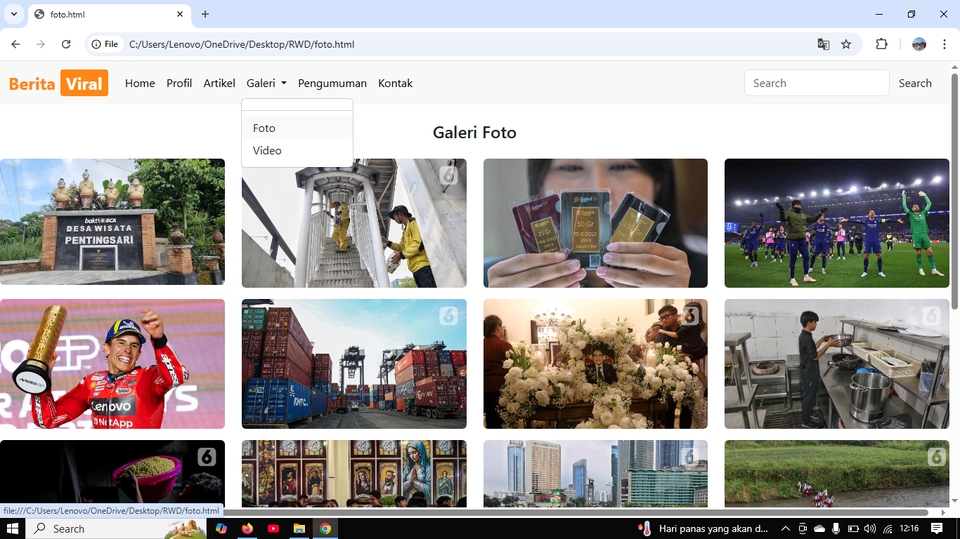Image resolution: width=960 pixels, height=539 pixels.
Task: Open File Explorer from the taskbar
Action: (x=299, y=528)
